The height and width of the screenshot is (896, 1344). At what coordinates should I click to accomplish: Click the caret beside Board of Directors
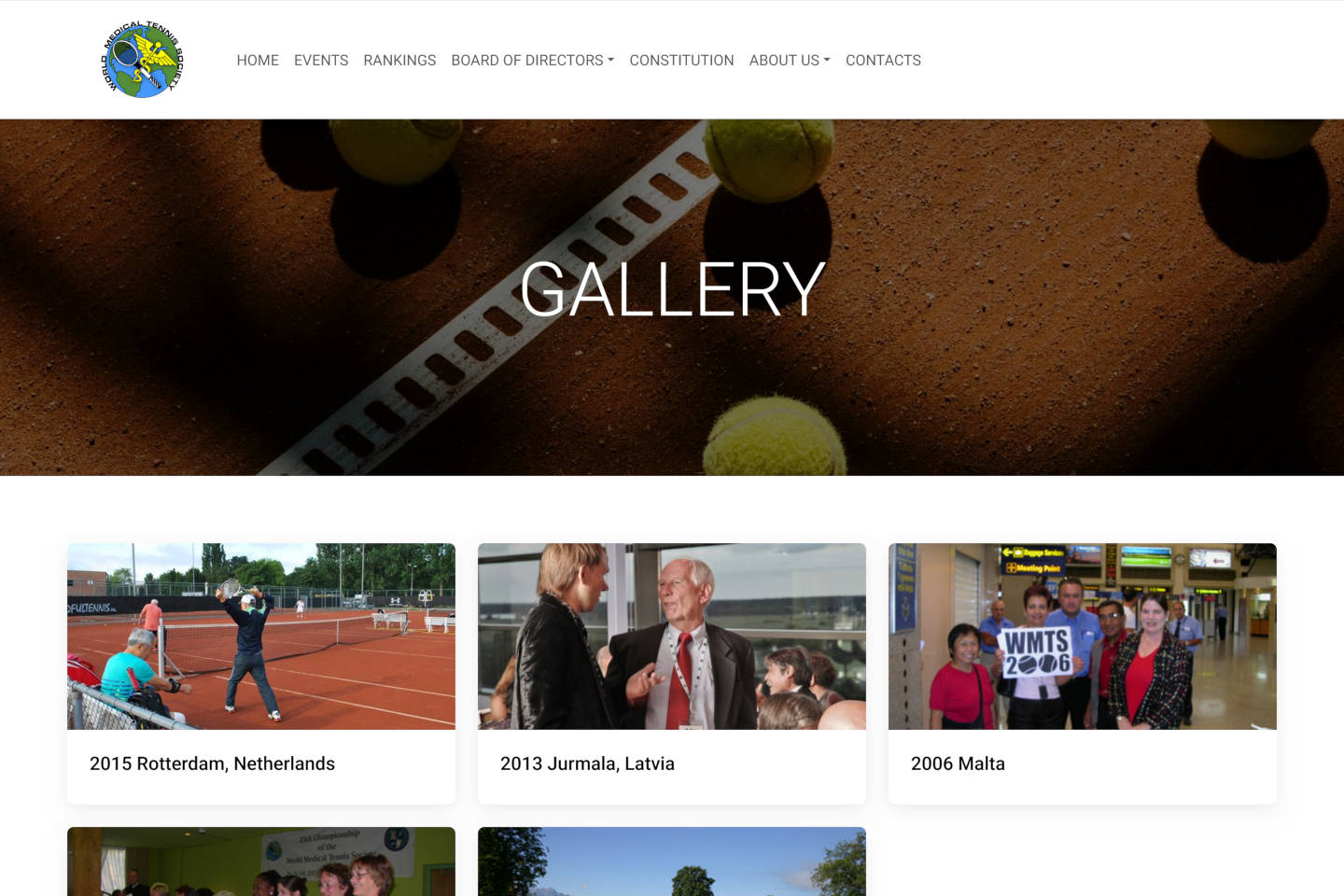click(x=610, y=61)
